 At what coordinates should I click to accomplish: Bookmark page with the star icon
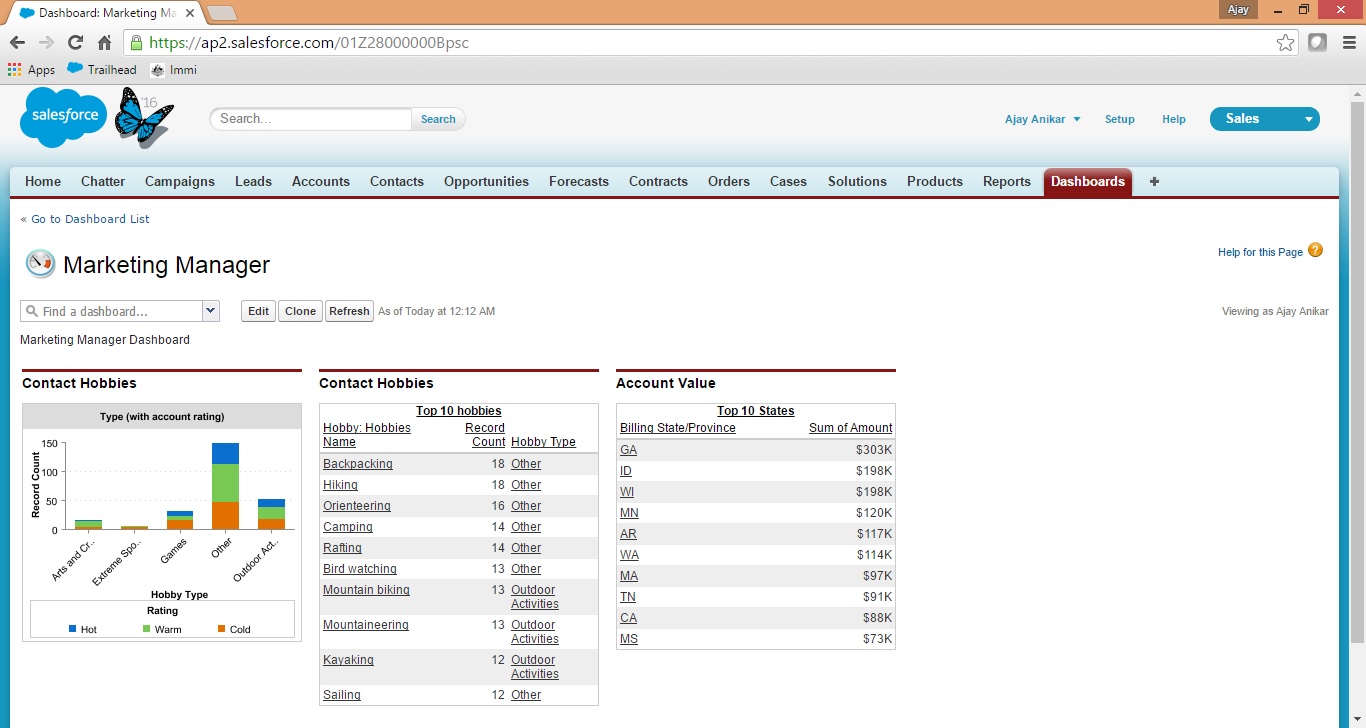[1285, 42]
